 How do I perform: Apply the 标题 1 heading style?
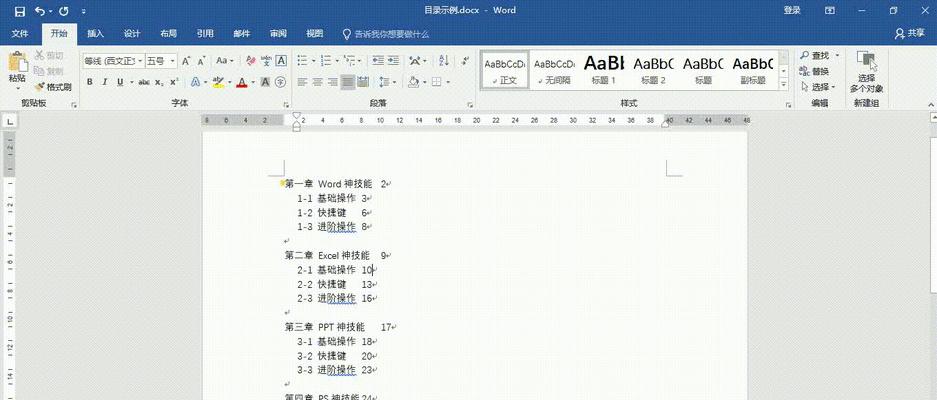pos(604,70)
